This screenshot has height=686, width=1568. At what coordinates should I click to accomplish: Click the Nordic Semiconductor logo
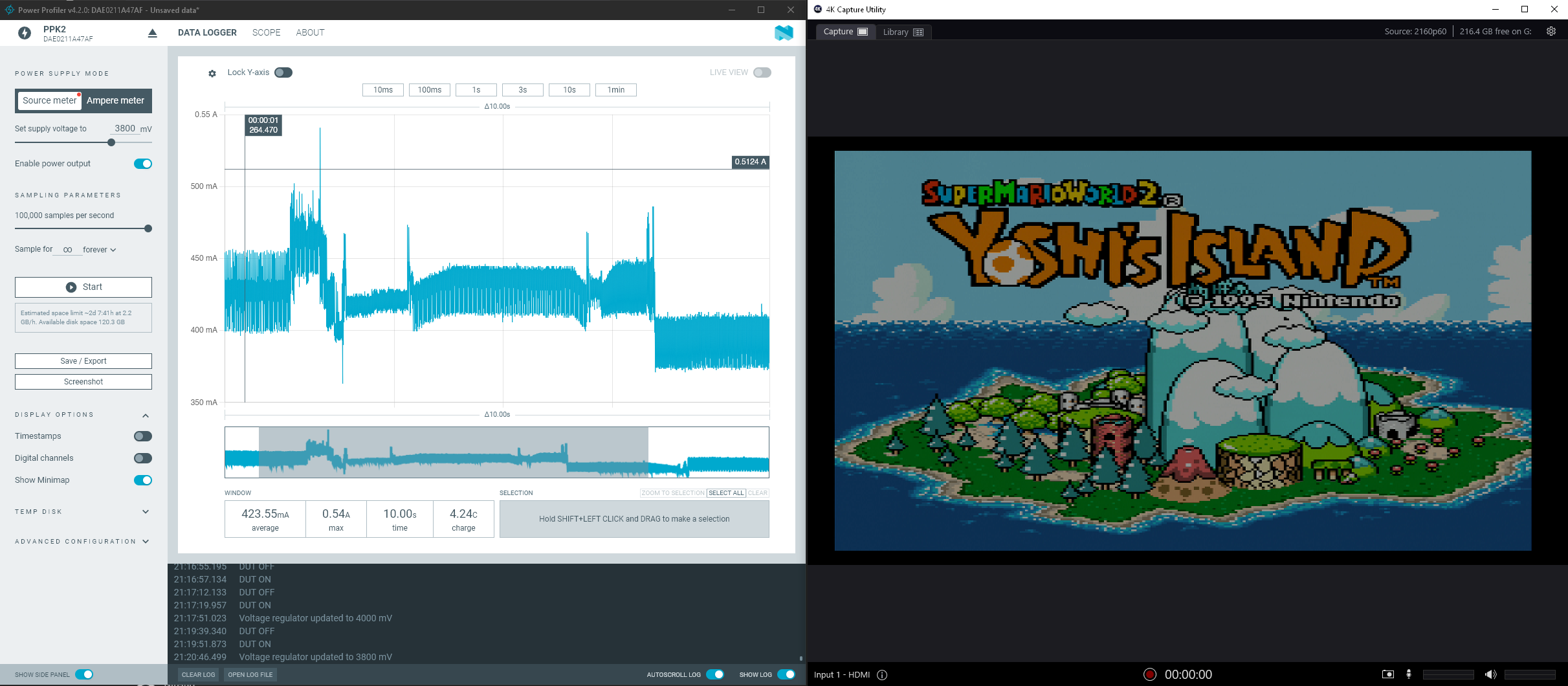click(x=784, y=33)
